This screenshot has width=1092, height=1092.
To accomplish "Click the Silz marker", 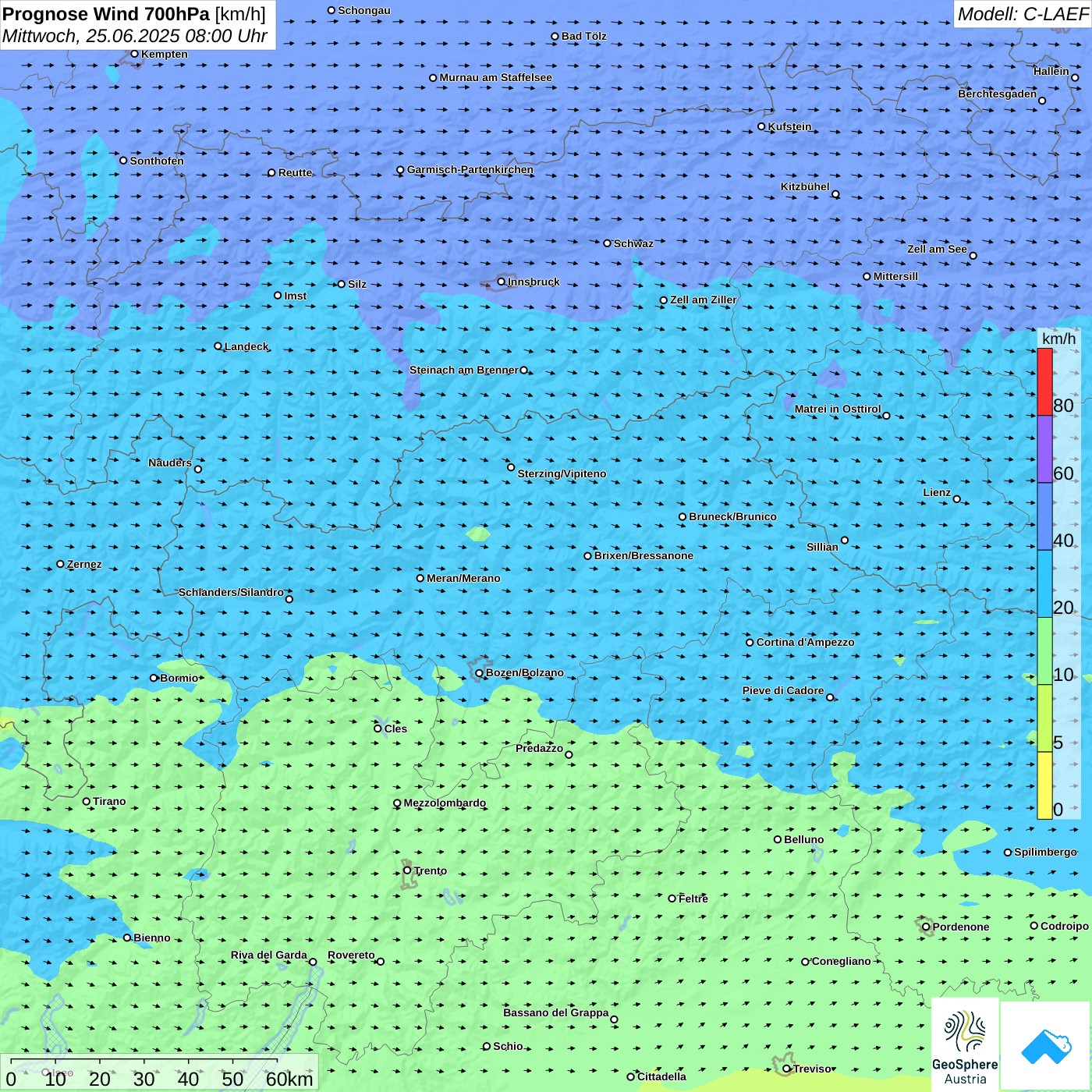I will point(342,284).
